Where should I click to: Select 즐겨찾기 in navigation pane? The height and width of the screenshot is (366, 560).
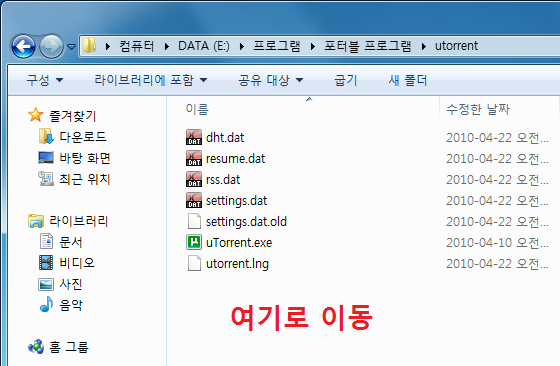coord(72,116)
